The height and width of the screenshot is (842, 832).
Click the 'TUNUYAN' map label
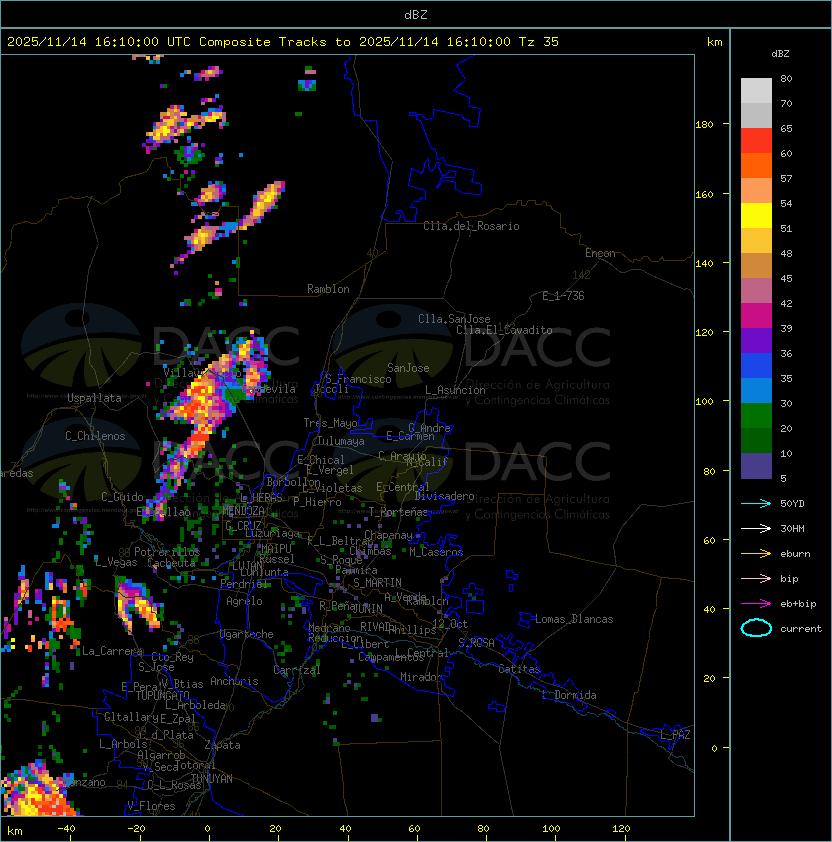click(x=212, y=779)
